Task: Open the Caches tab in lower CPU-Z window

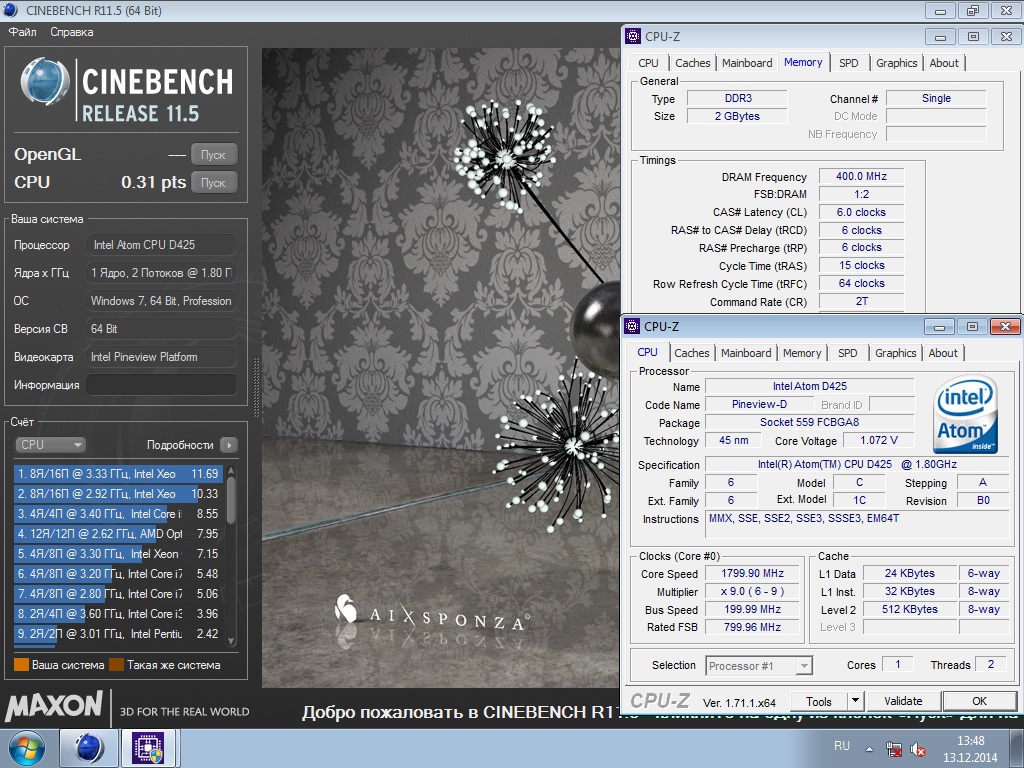Action: tap(692, 353)
